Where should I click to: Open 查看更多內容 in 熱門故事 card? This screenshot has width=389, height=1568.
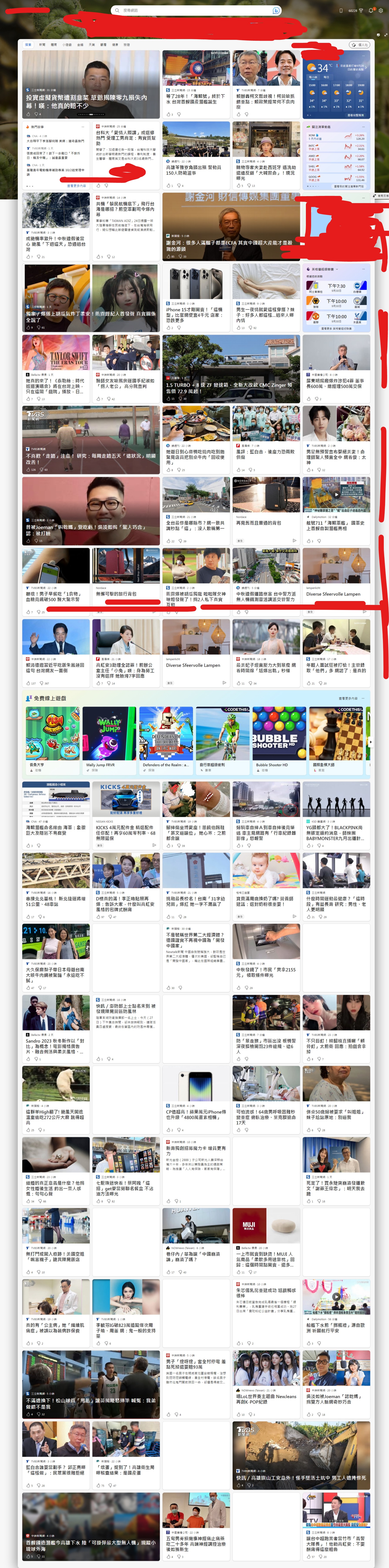[x=77, y=186]
